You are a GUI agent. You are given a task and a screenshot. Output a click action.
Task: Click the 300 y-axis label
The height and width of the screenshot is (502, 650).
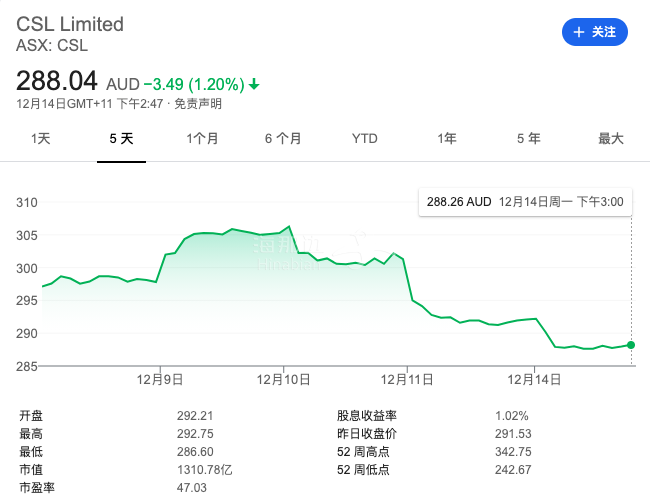pos(27,268)
